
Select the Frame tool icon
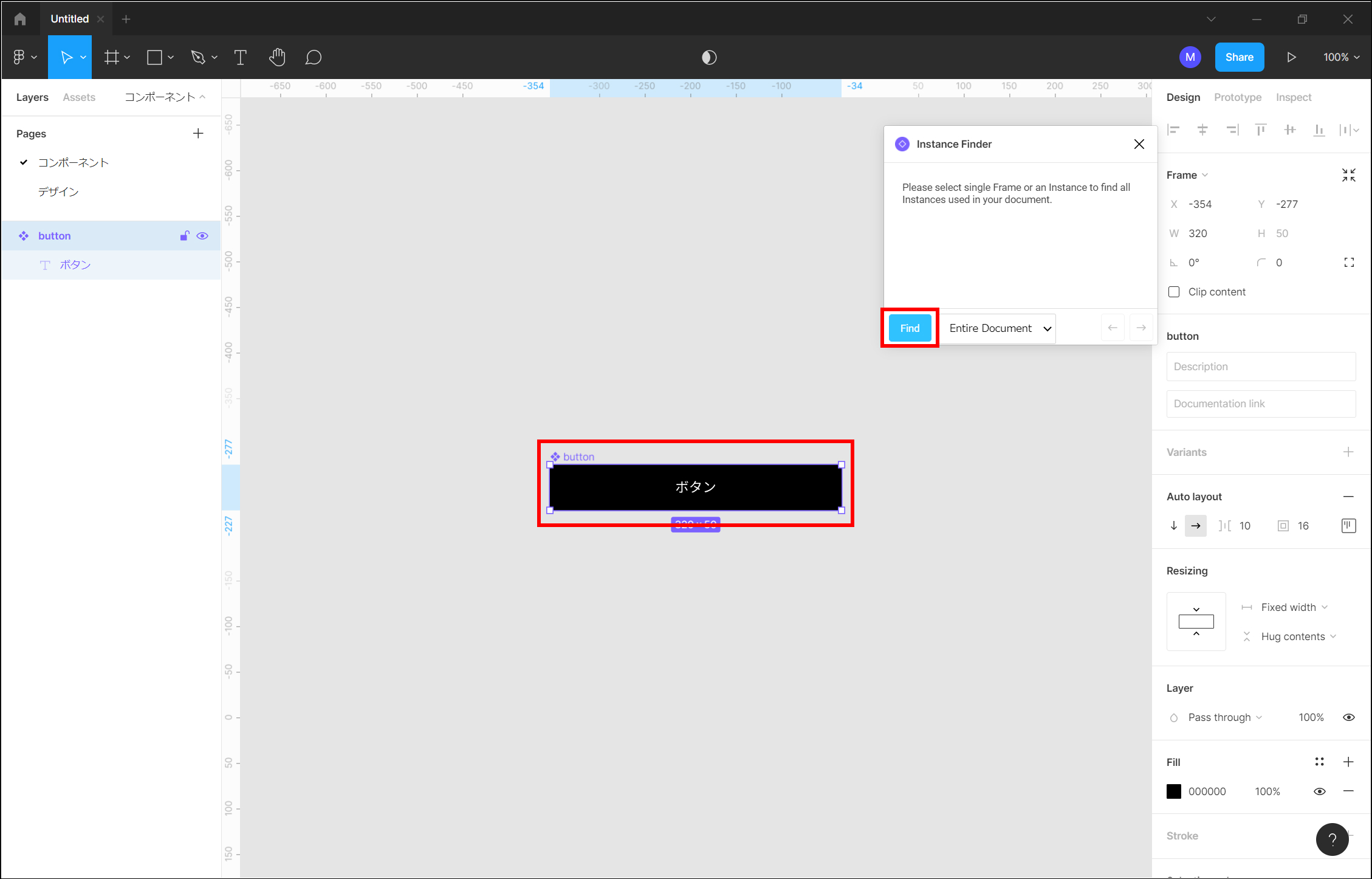[111, 57]
